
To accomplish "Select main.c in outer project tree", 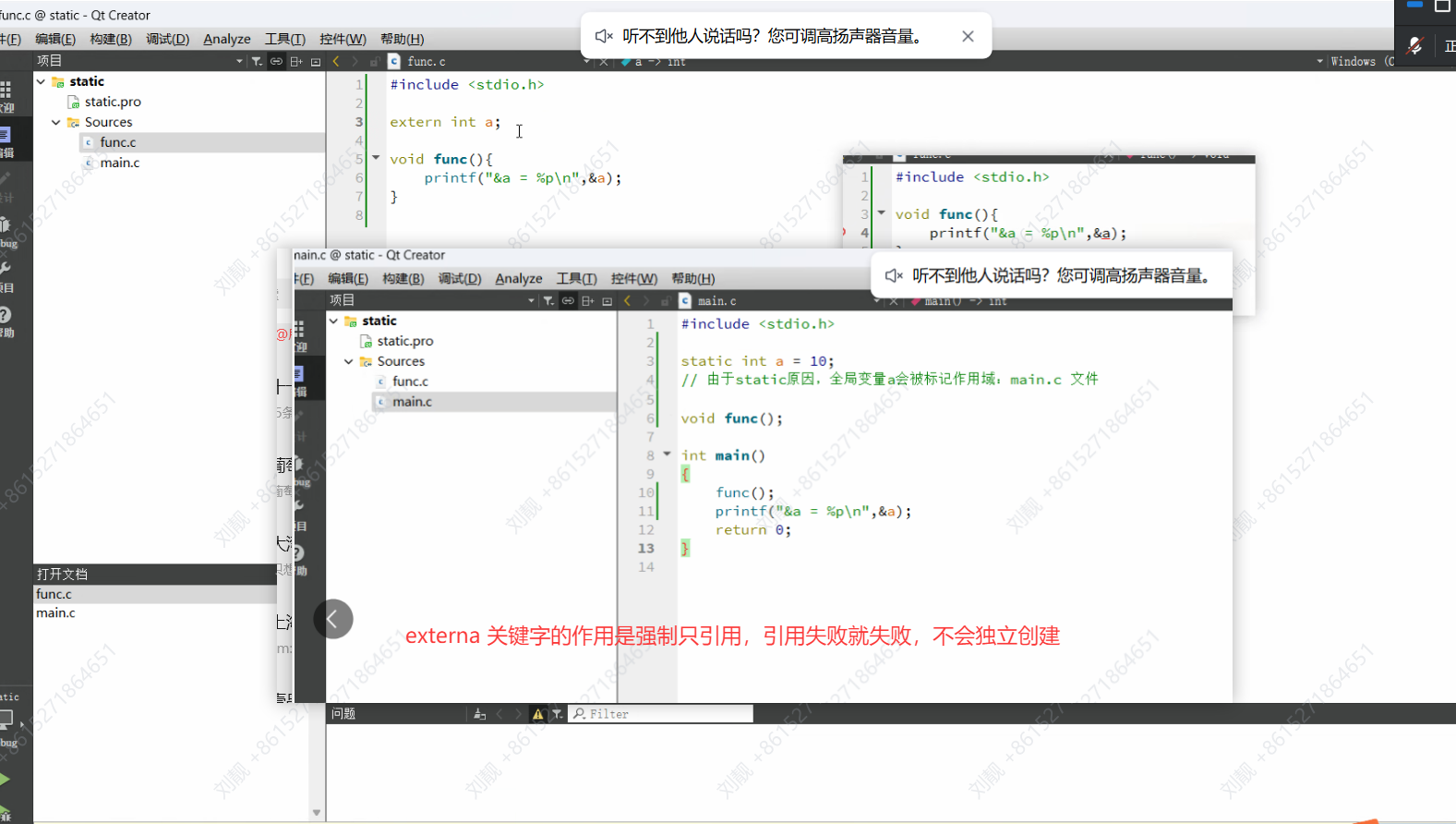I will (120, 163).
